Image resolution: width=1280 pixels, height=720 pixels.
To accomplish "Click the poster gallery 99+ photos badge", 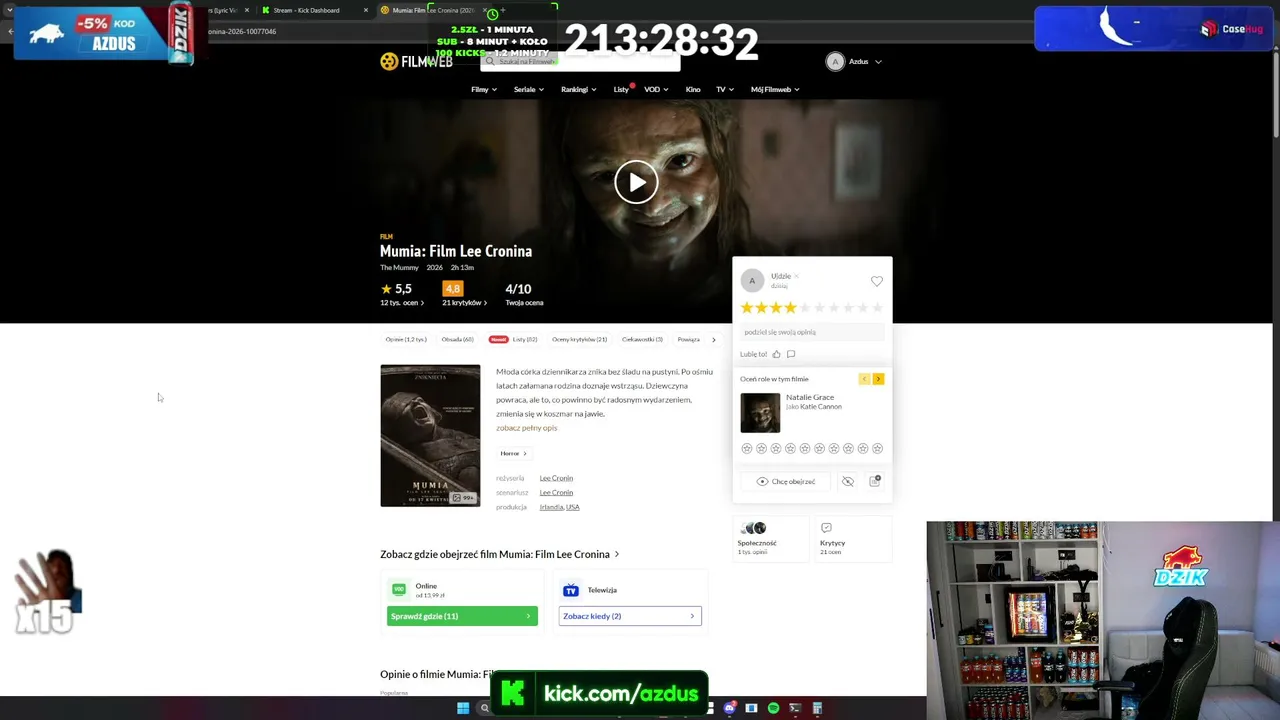I will click(463, 497).
